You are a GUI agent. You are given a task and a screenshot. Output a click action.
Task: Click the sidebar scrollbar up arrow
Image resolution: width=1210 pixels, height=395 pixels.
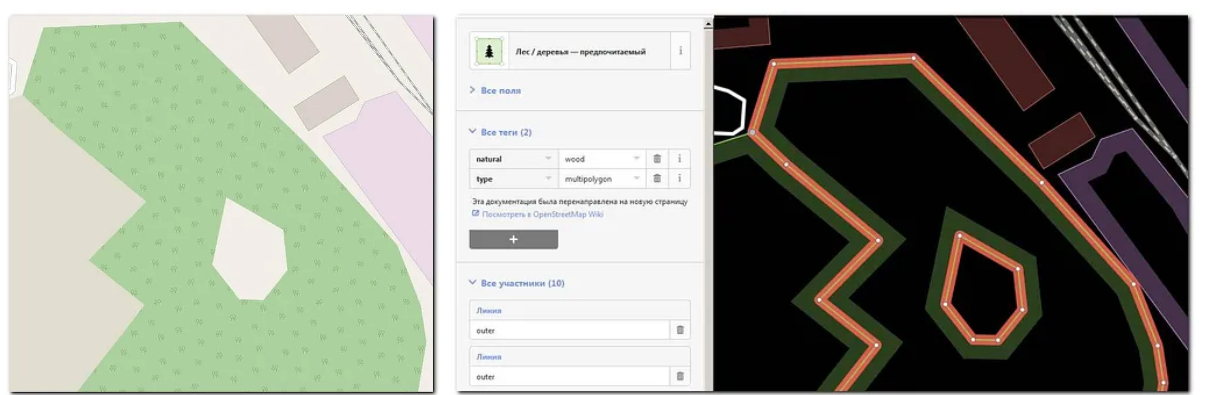pyautogui.click(x=708, y=23)
